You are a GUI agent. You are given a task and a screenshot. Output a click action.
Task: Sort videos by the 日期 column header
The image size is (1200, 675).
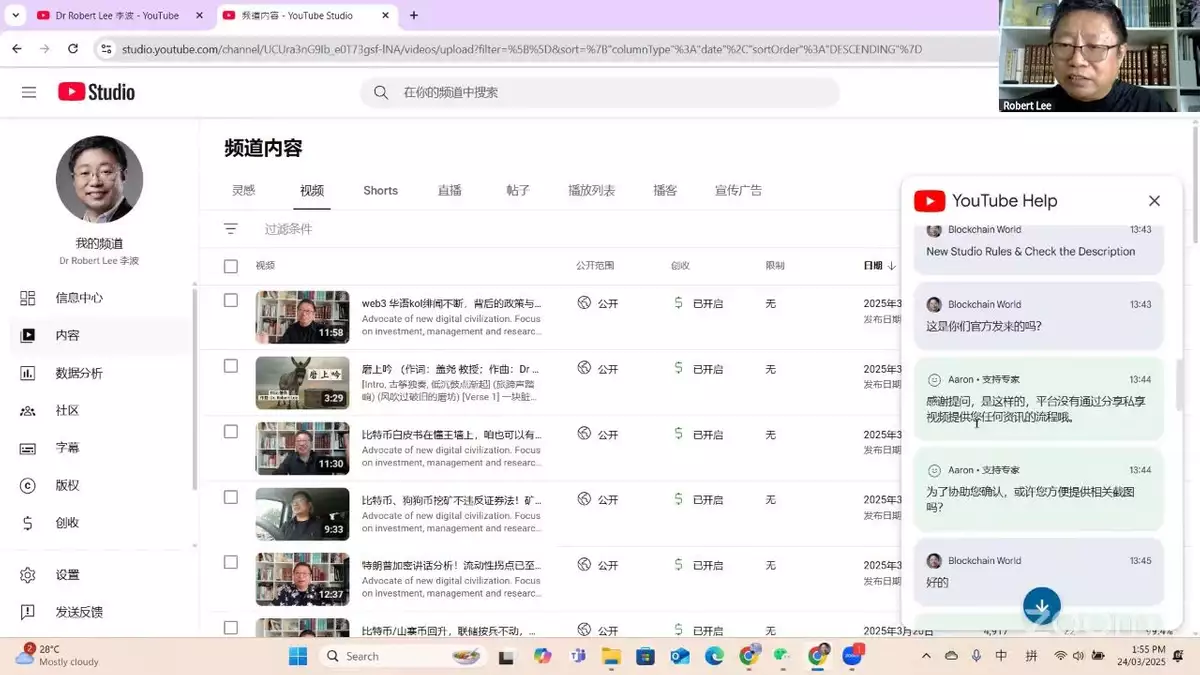click(x=879, y=266)
